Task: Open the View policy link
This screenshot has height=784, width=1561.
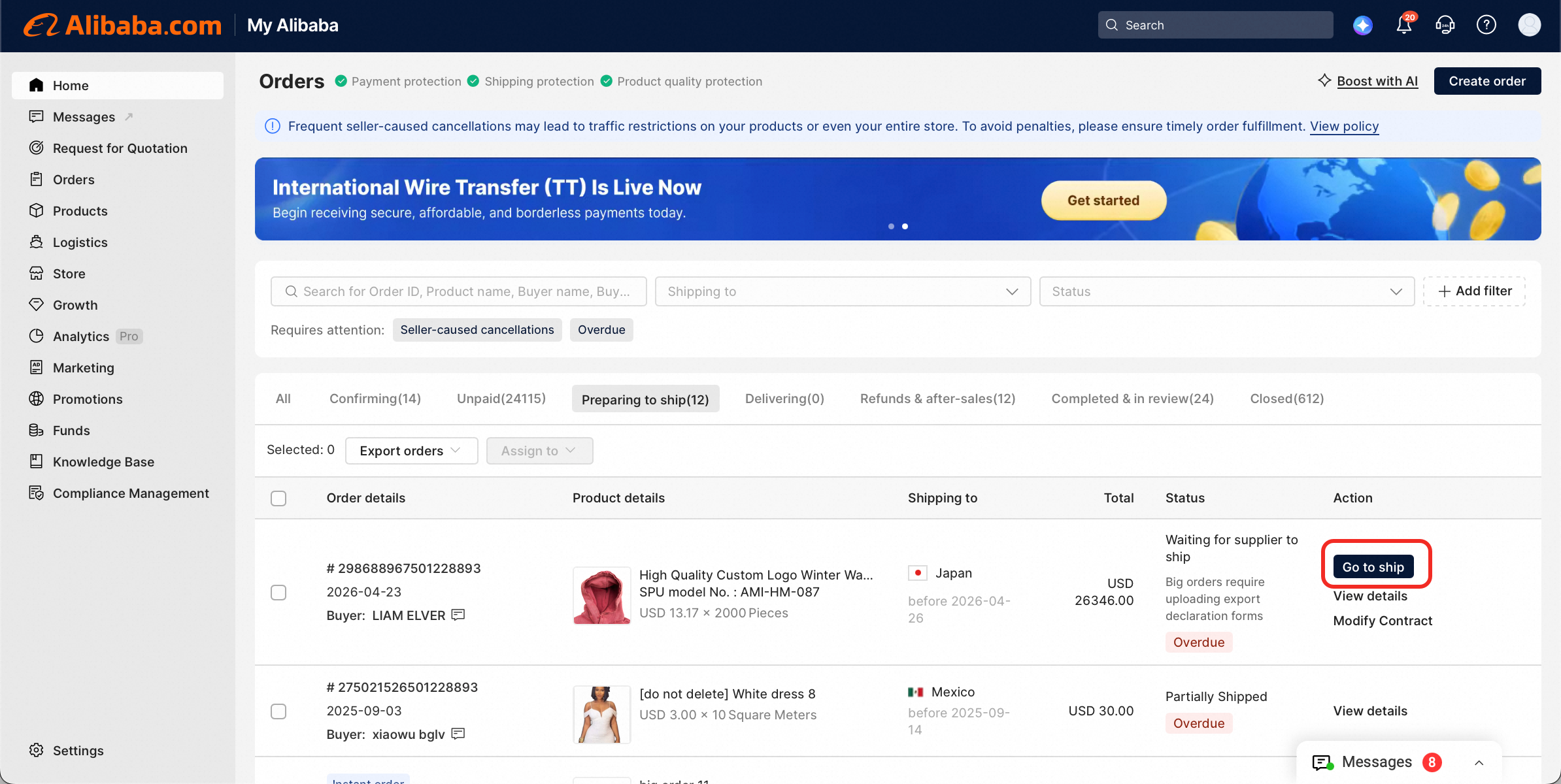Action: (1345, 126)
